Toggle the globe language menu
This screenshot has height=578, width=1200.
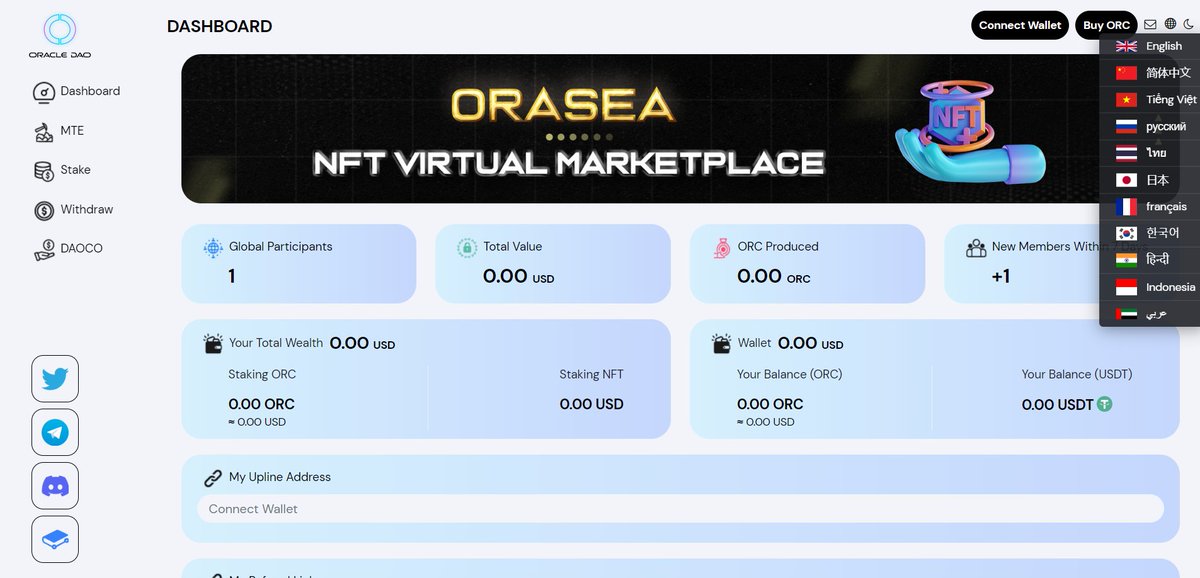[x=1170, y=25]
